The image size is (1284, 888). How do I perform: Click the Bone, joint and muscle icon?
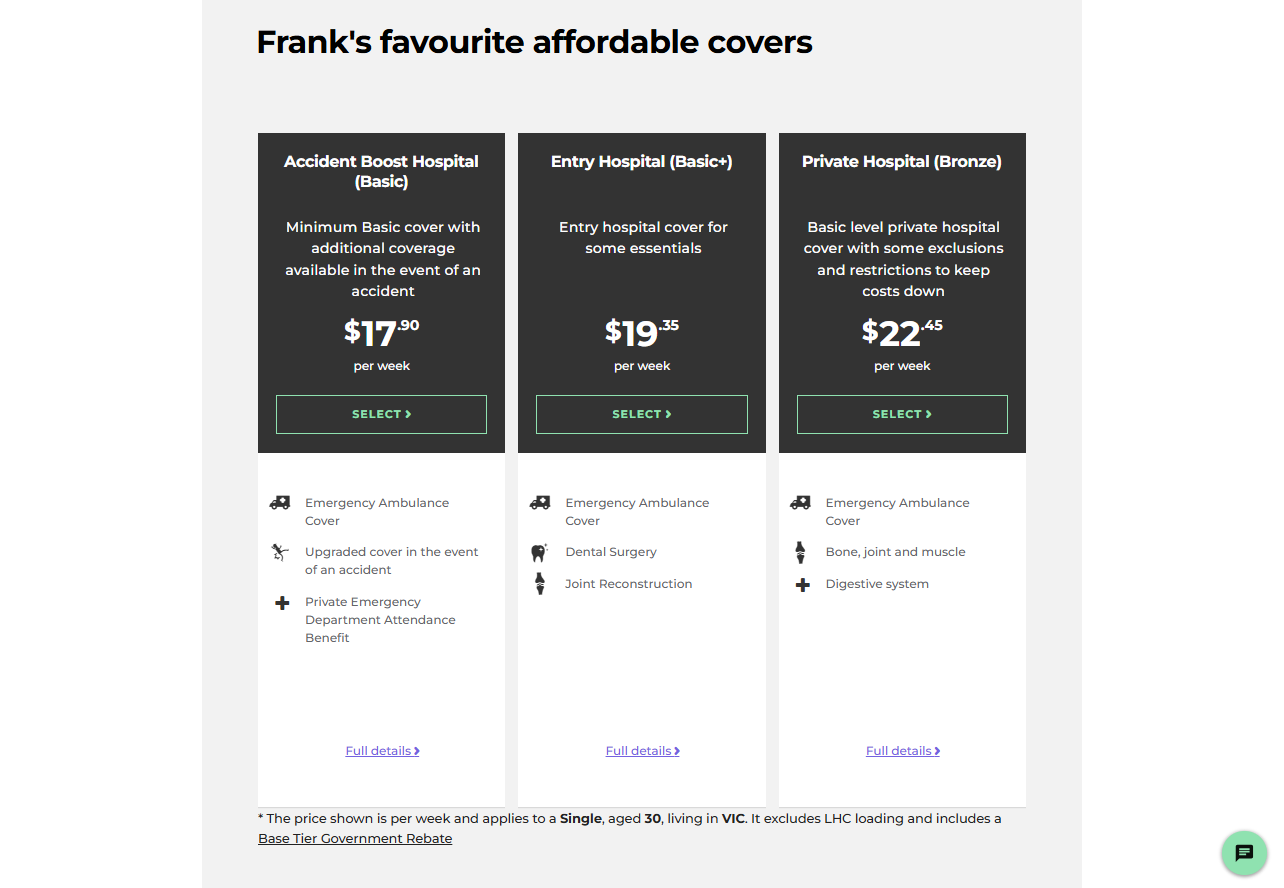tap(800, 551)
